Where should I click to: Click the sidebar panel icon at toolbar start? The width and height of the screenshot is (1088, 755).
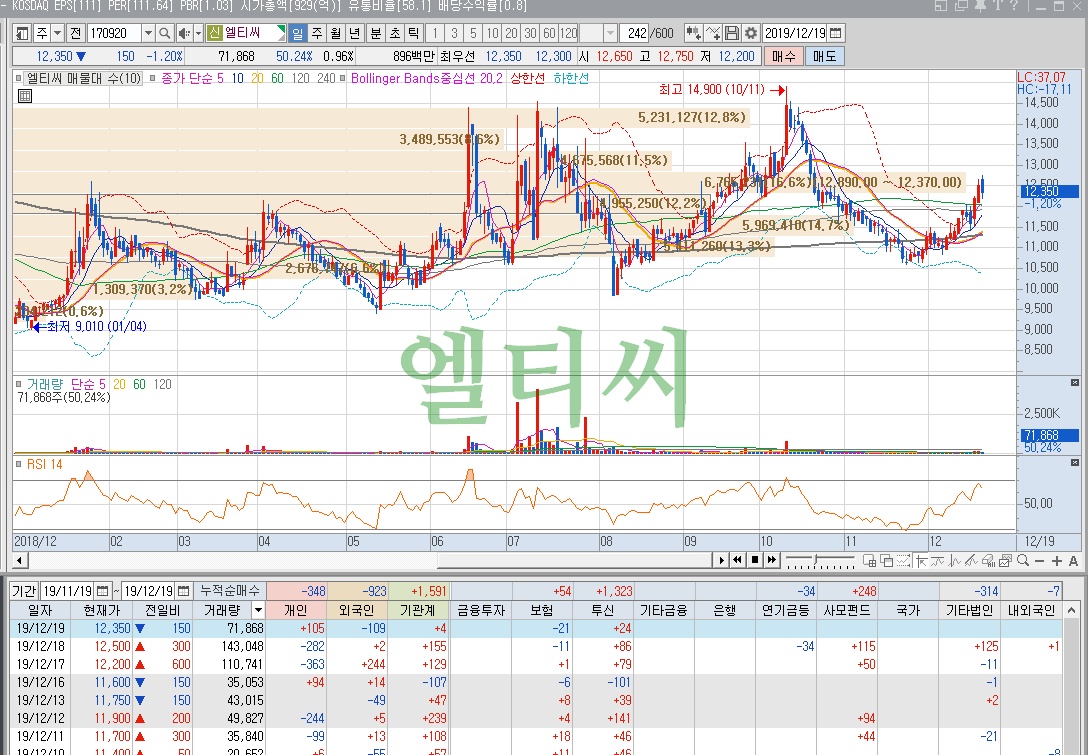tap(23, 33)
